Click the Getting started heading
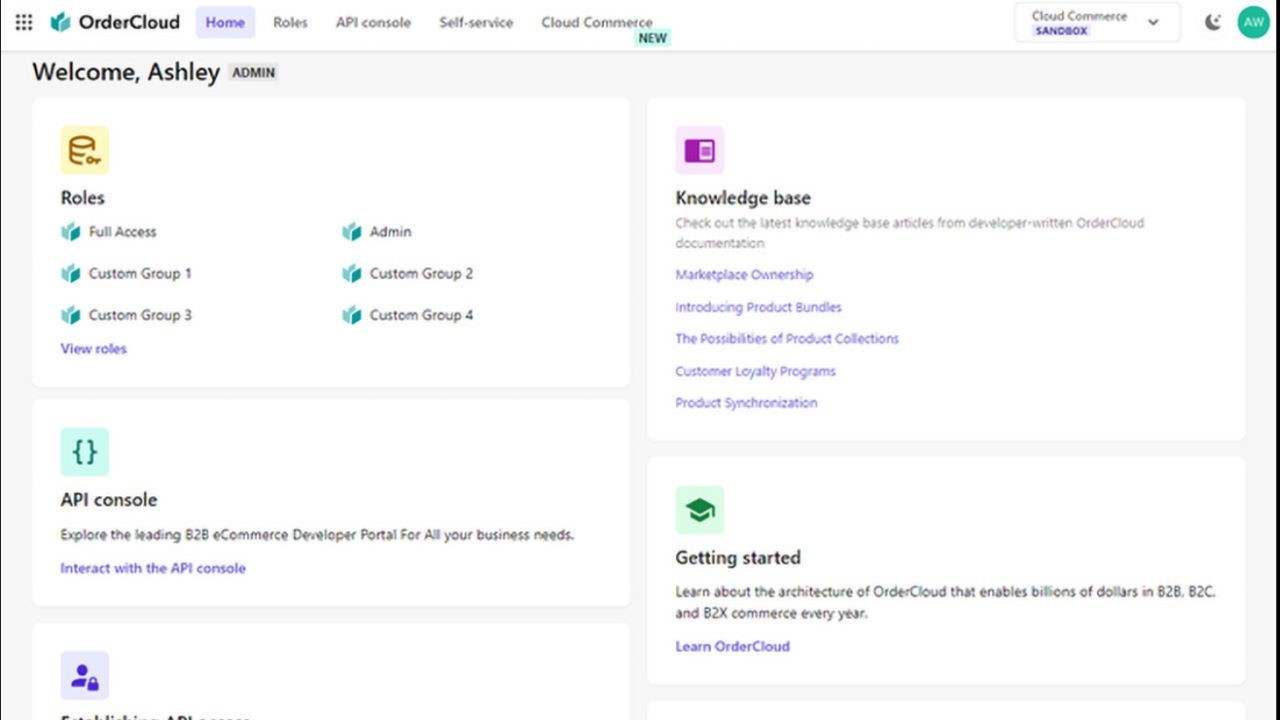Image resolution: width=1280 pixels, height=720 pixels. pyautogui.click(x=738, y=558)
